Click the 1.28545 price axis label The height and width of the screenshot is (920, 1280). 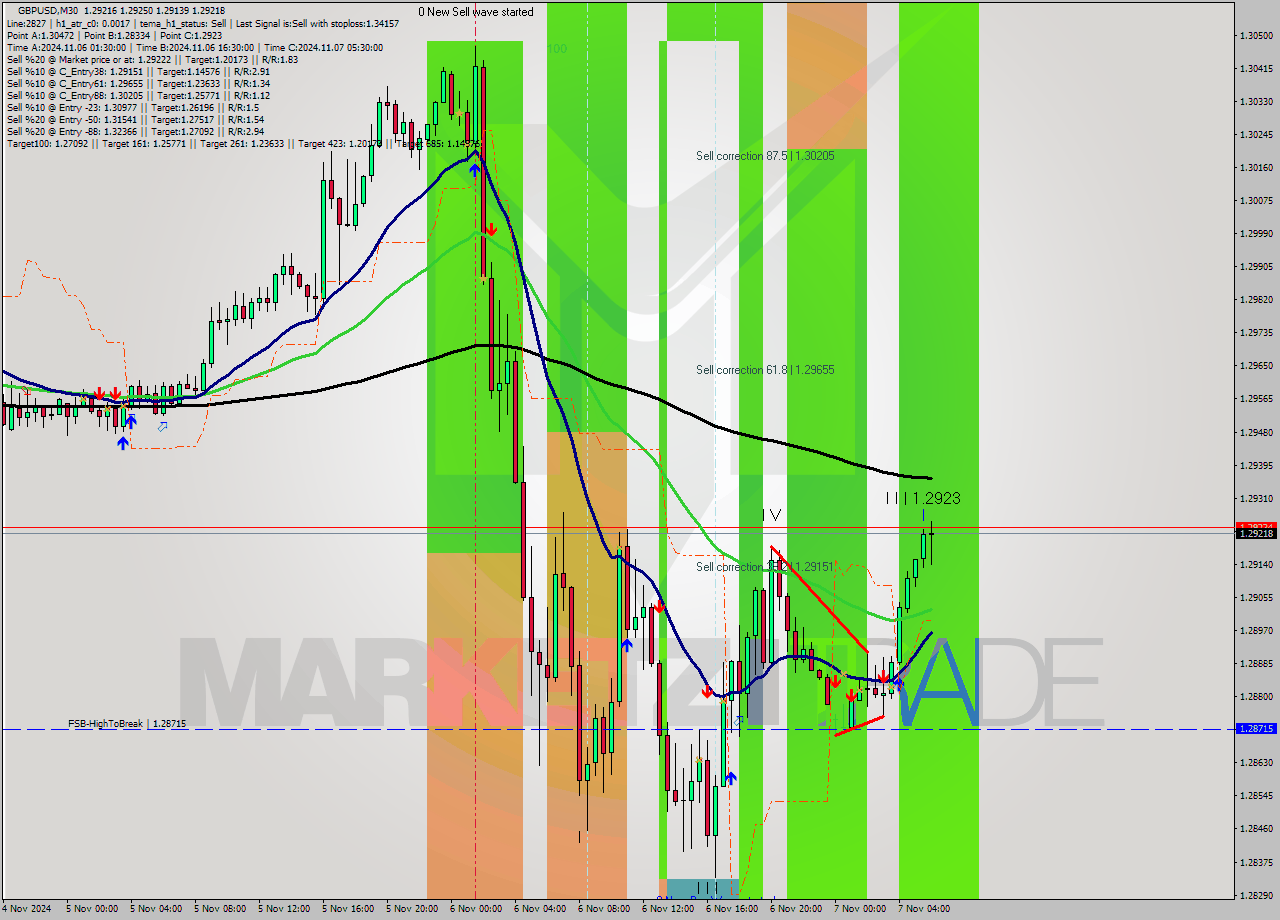[1256, 795]
